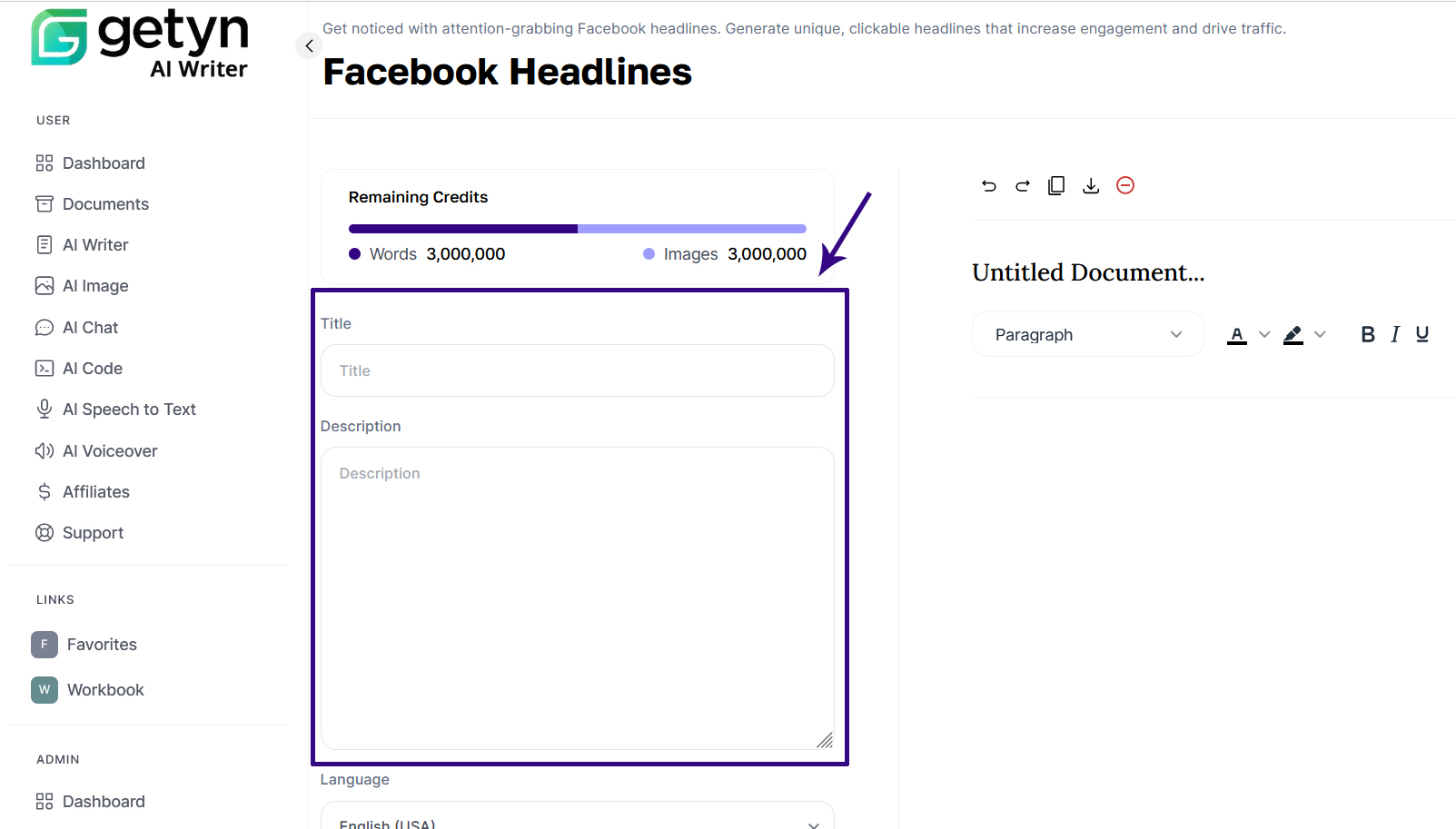Screen dimensions: 1456x829
Task: Click the AI Voiceover speaker icon
Action: pyautogui.click(x=45, y=451)
